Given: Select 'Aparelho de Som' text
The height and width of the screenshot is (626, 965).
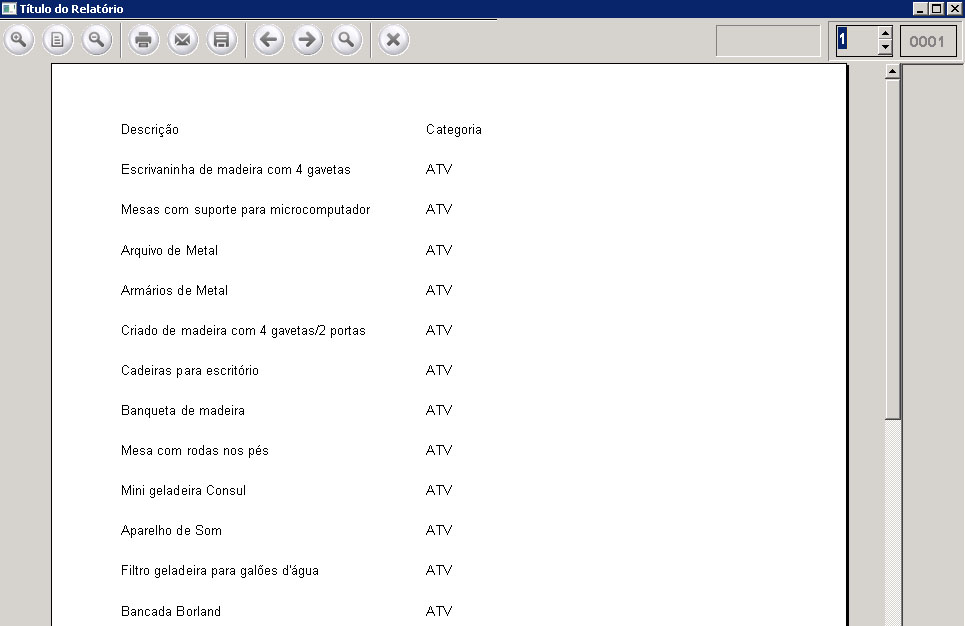Looking at the screenshot, I should click(x=171, y=531).
